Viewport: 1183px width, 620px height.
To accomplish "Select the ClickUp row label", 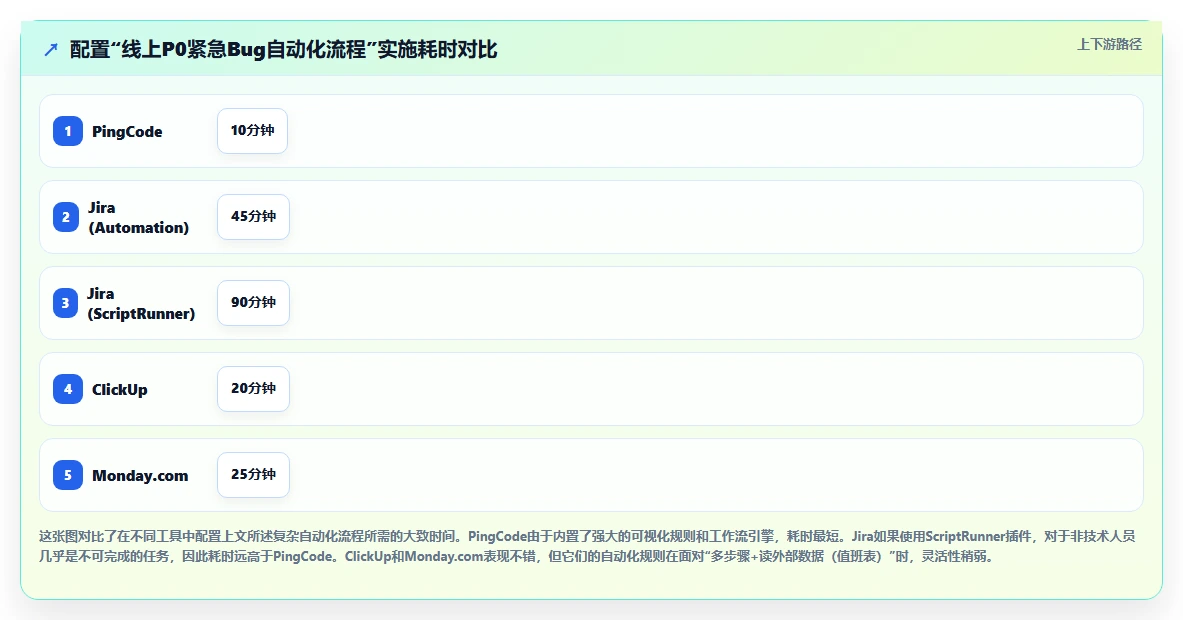I will (x=120, y=390).
